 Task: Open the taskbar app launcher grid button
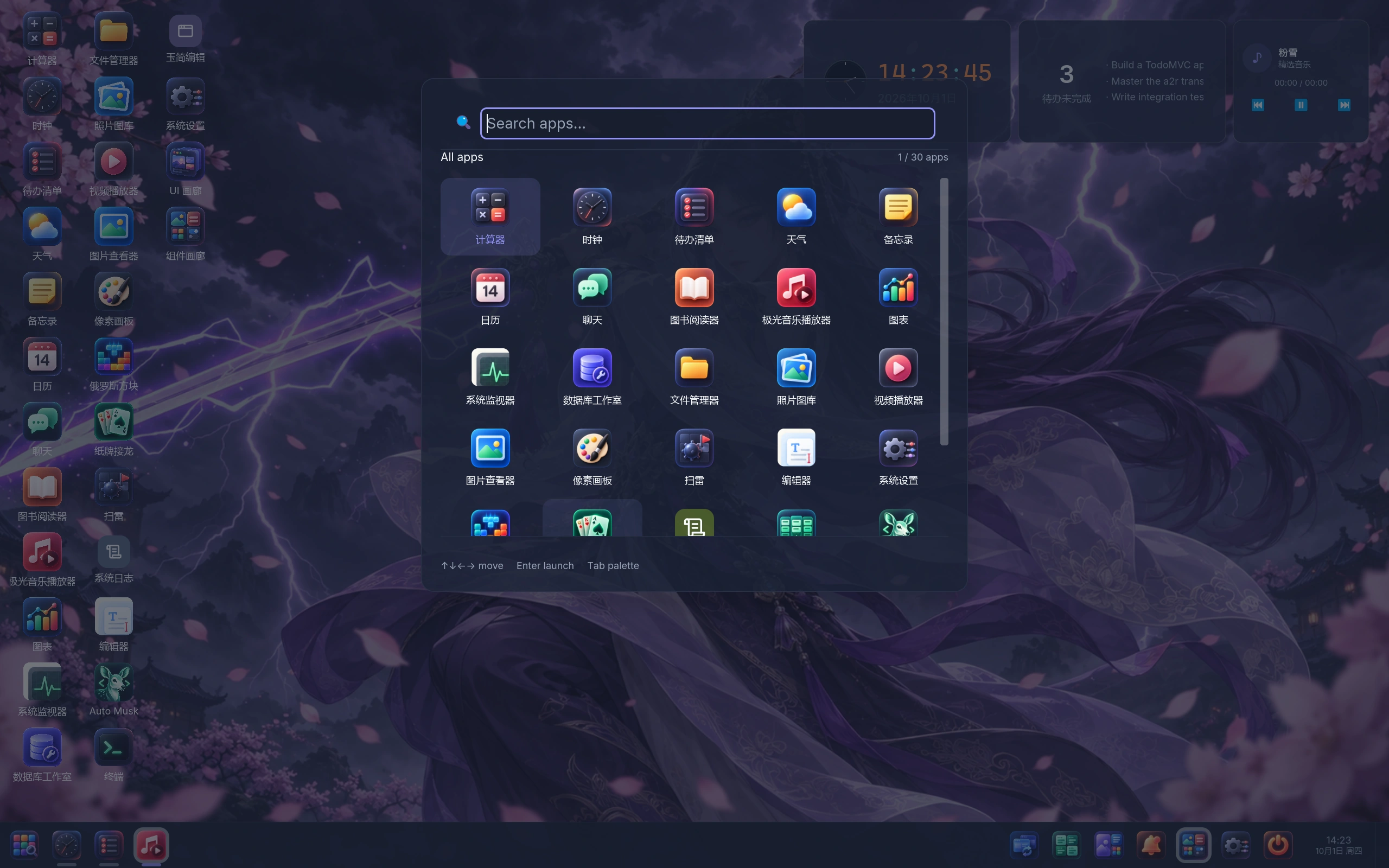coord(24,845)
